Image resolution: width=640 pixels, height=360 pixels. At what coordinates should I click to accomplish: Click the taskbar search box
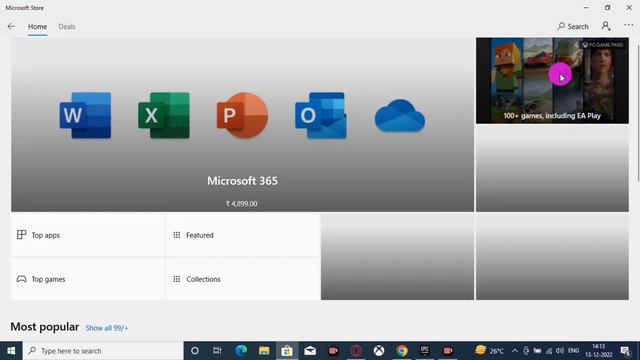103,351
